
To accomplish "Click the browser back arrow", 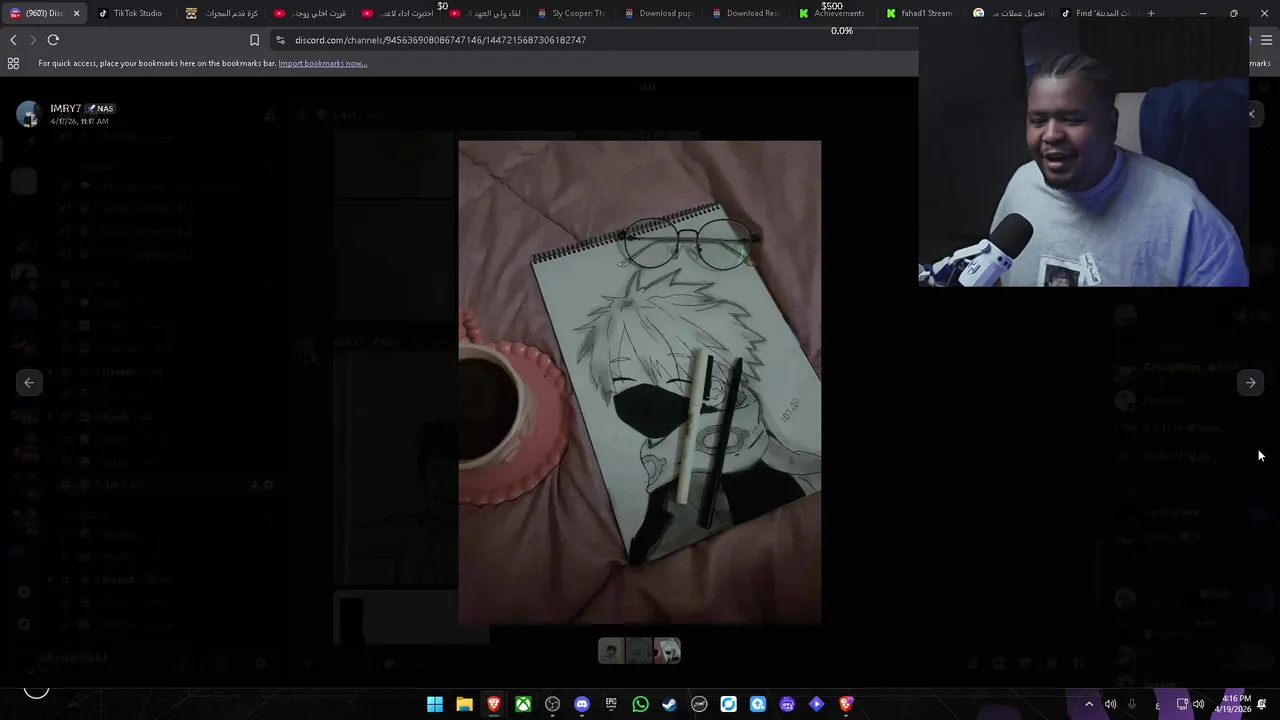I will tap(13, 40).
